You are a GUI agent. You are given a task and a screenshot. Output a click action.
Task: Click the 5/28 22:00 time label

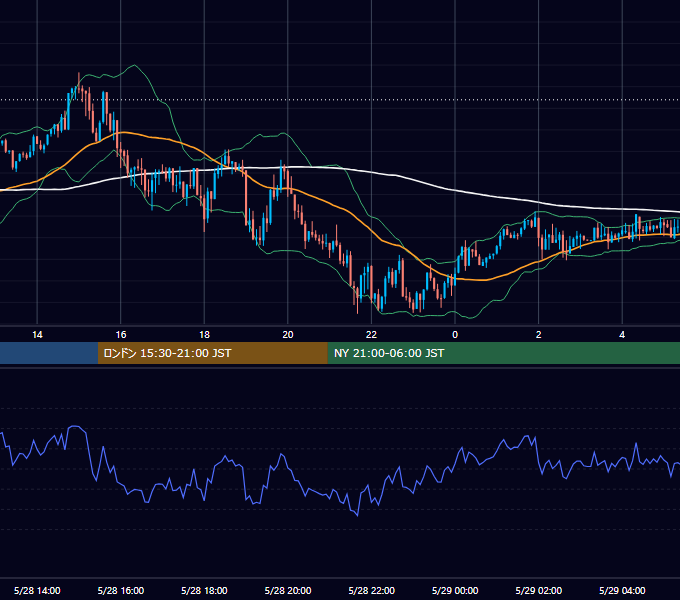pos(372,590)
